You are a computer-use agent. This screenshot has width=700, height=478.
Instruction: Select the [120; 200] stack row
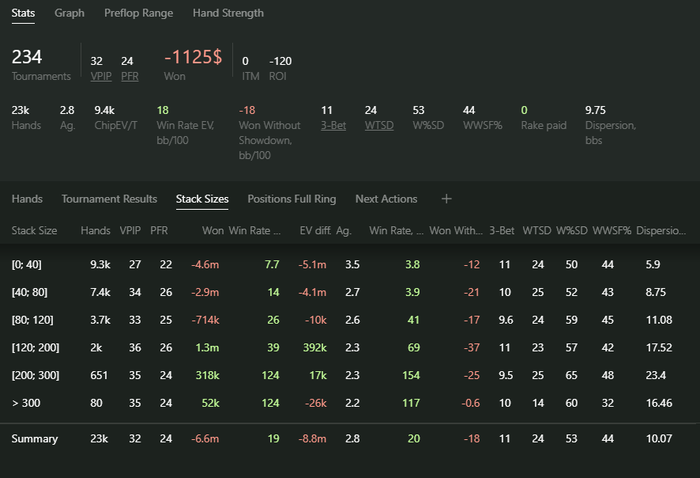coord(34,346)
